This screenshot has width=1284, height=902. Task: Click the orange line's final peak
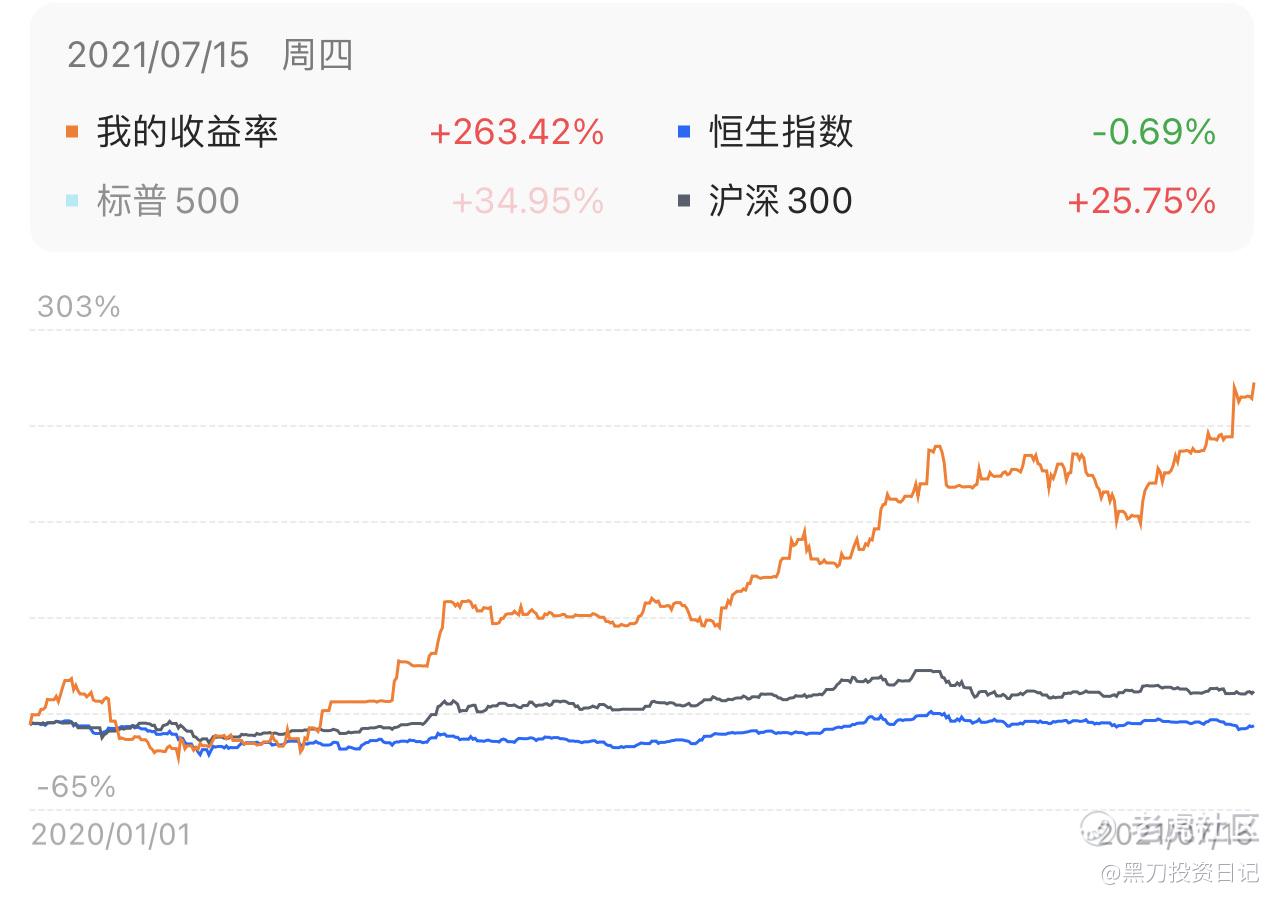click(1252, 385)
